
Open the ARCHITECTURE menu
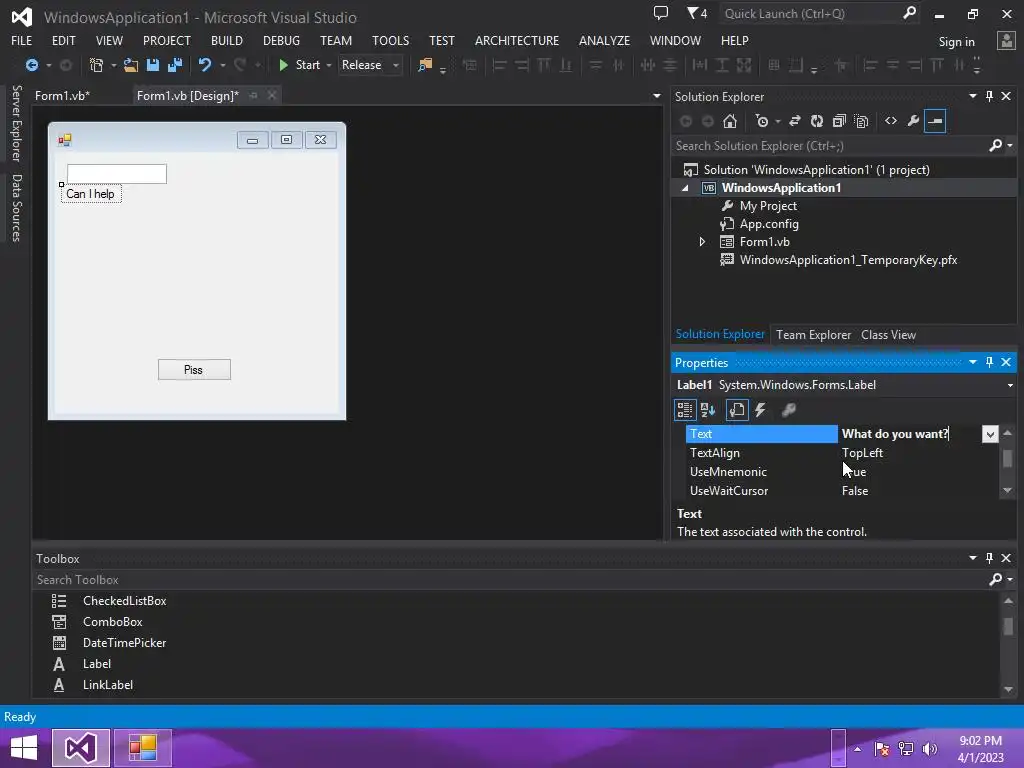point(517,40)
